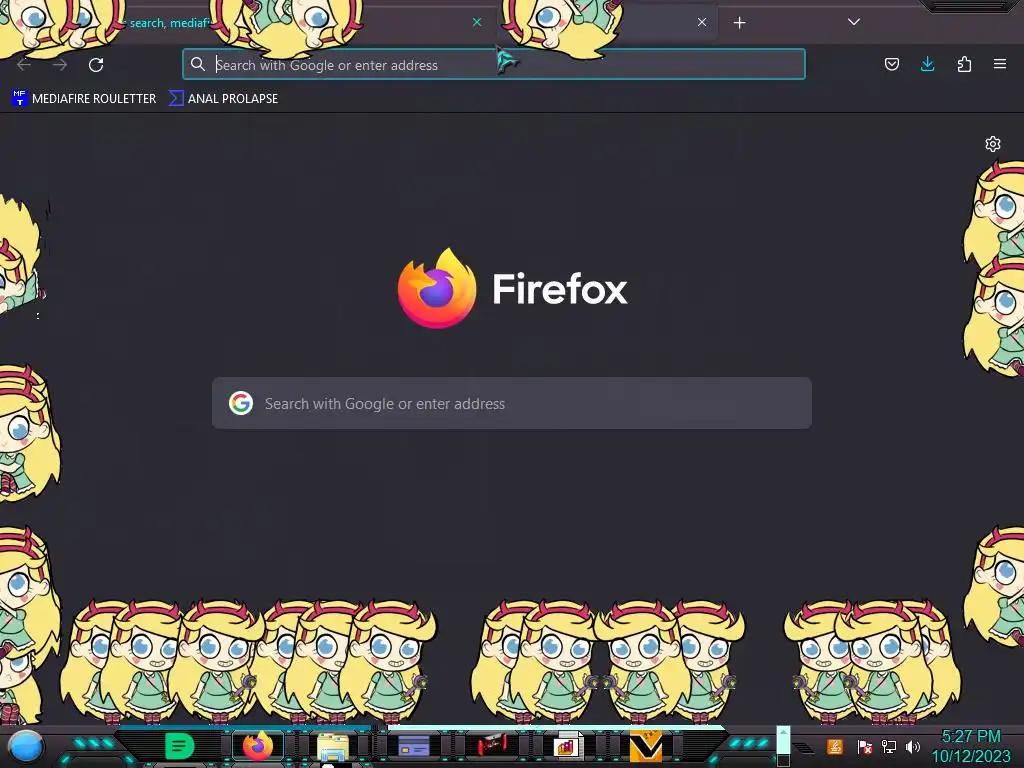The height and width of the screenshot is (768, 1024).
Task: Switch to the search, mediaf tab
Action: pos(248,23)
